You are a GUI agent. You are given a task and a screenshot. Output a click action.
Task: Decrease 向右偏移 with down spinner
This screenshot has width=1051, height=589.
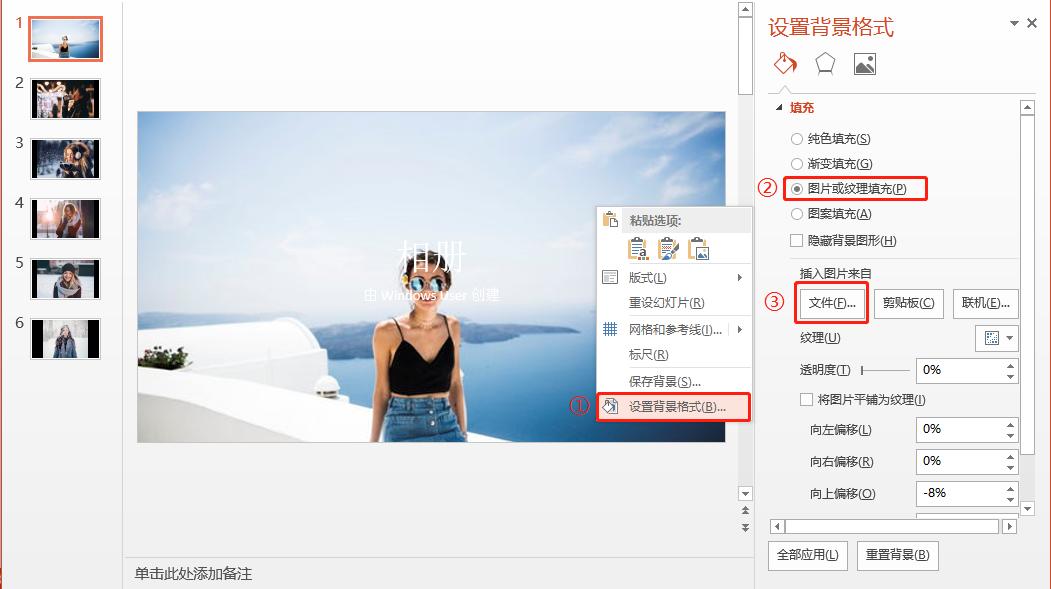point(1010,468)
